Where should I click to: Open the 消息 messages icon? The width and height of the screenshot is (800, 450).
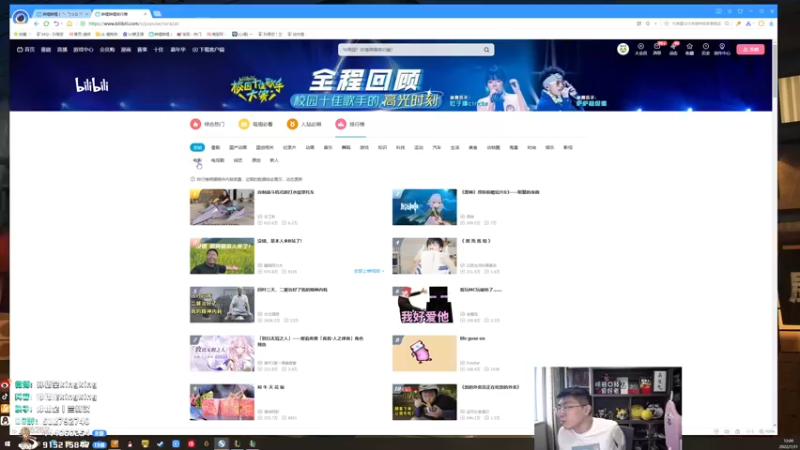(x=657, y=49)
